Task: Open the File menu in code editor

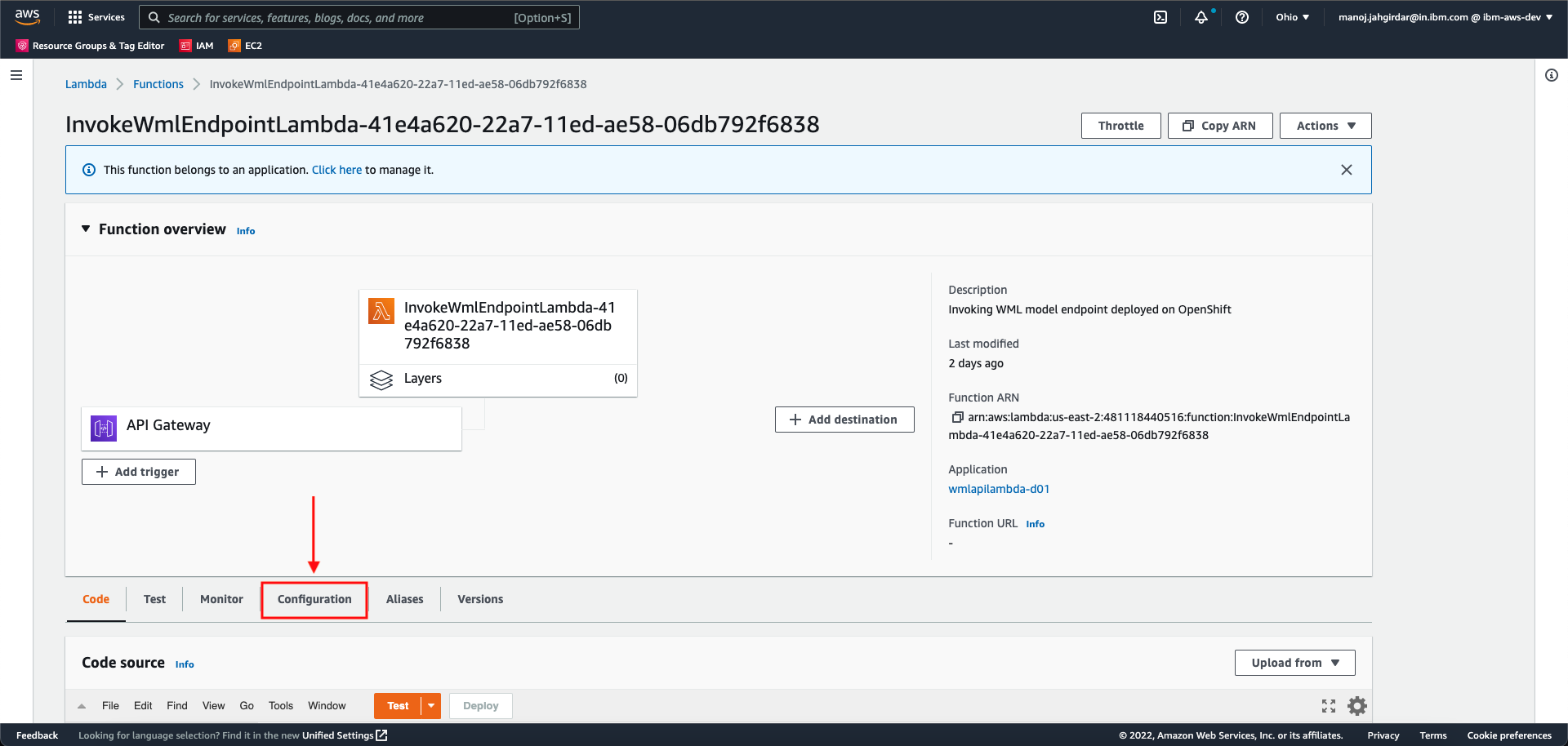Action: [110, 706]
